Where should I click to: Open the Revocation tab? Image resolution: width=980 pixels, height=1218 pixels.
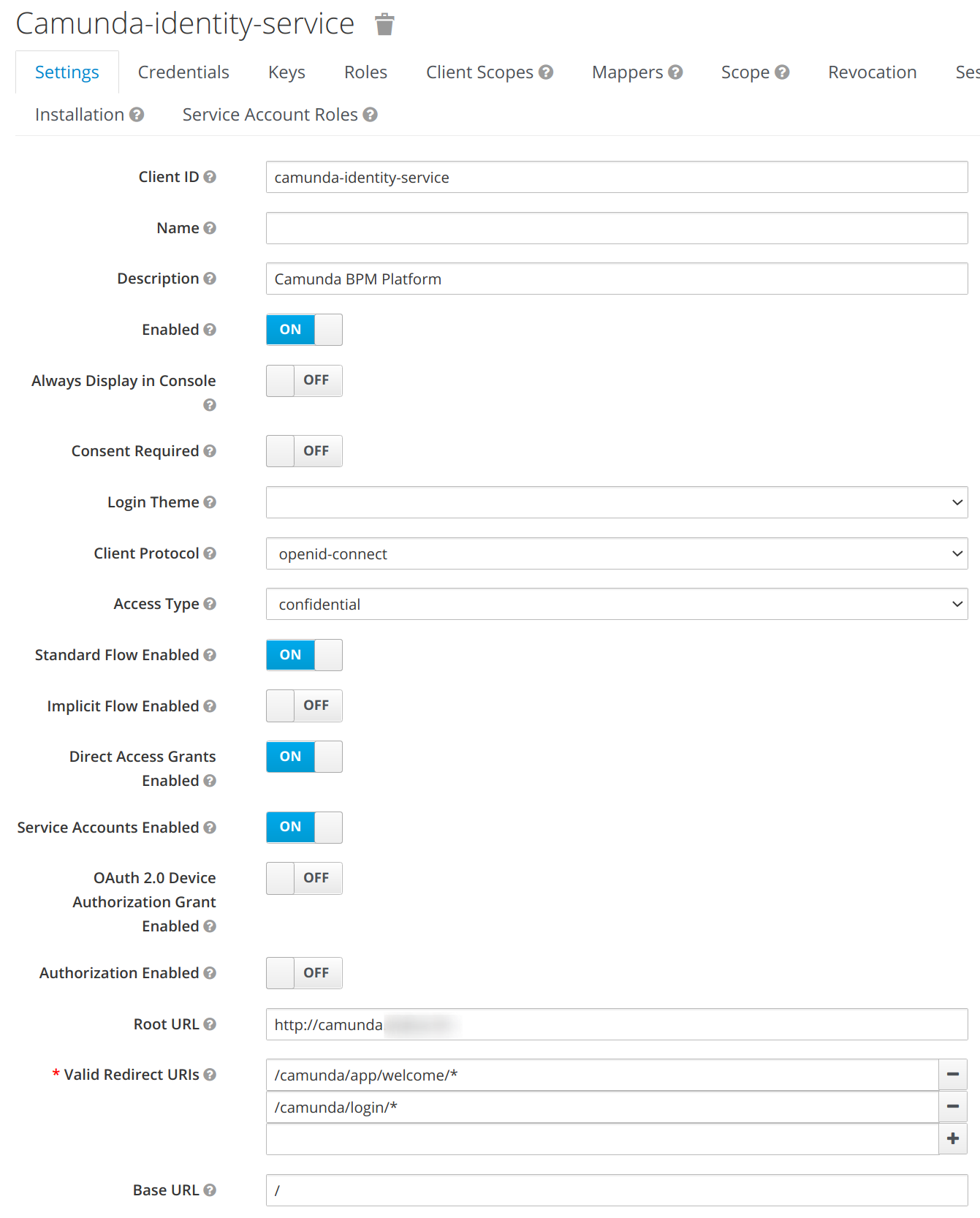(872, 72)
